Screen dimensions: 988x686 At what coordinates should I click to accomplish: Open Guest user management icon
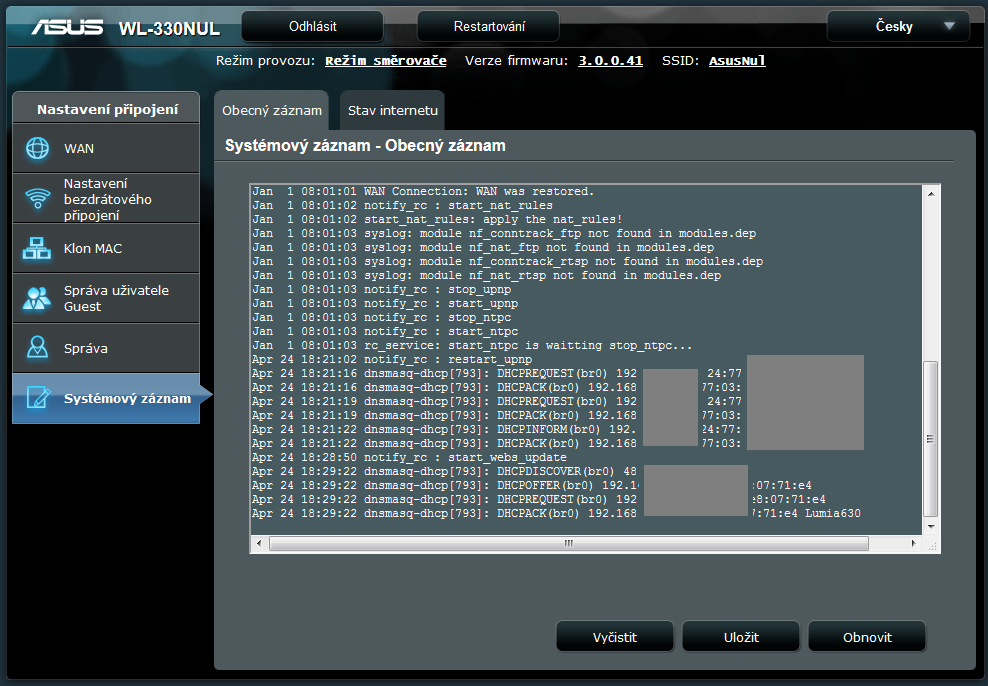tap(38, 299)
